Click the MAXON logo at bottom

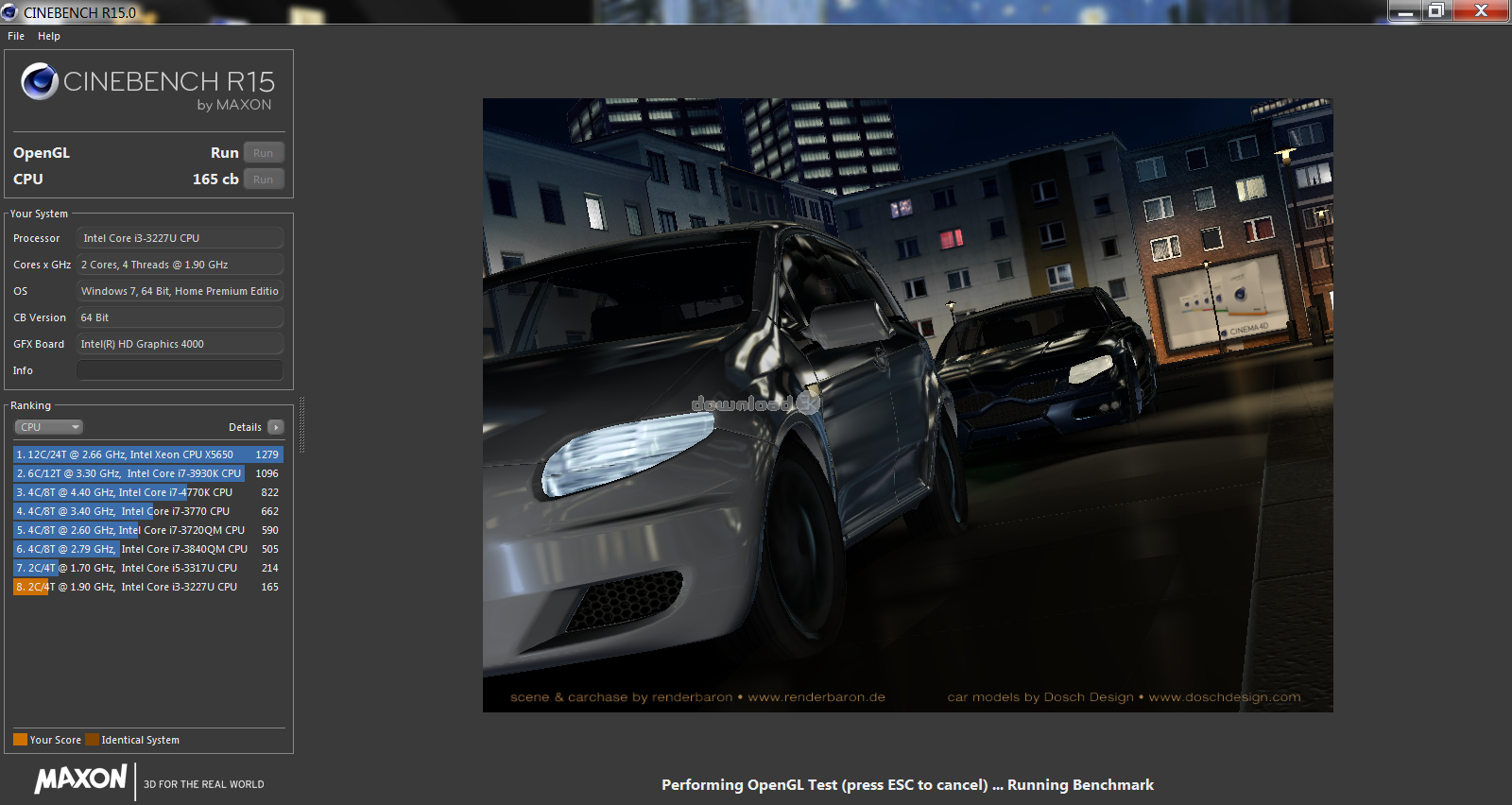point(81,779)
